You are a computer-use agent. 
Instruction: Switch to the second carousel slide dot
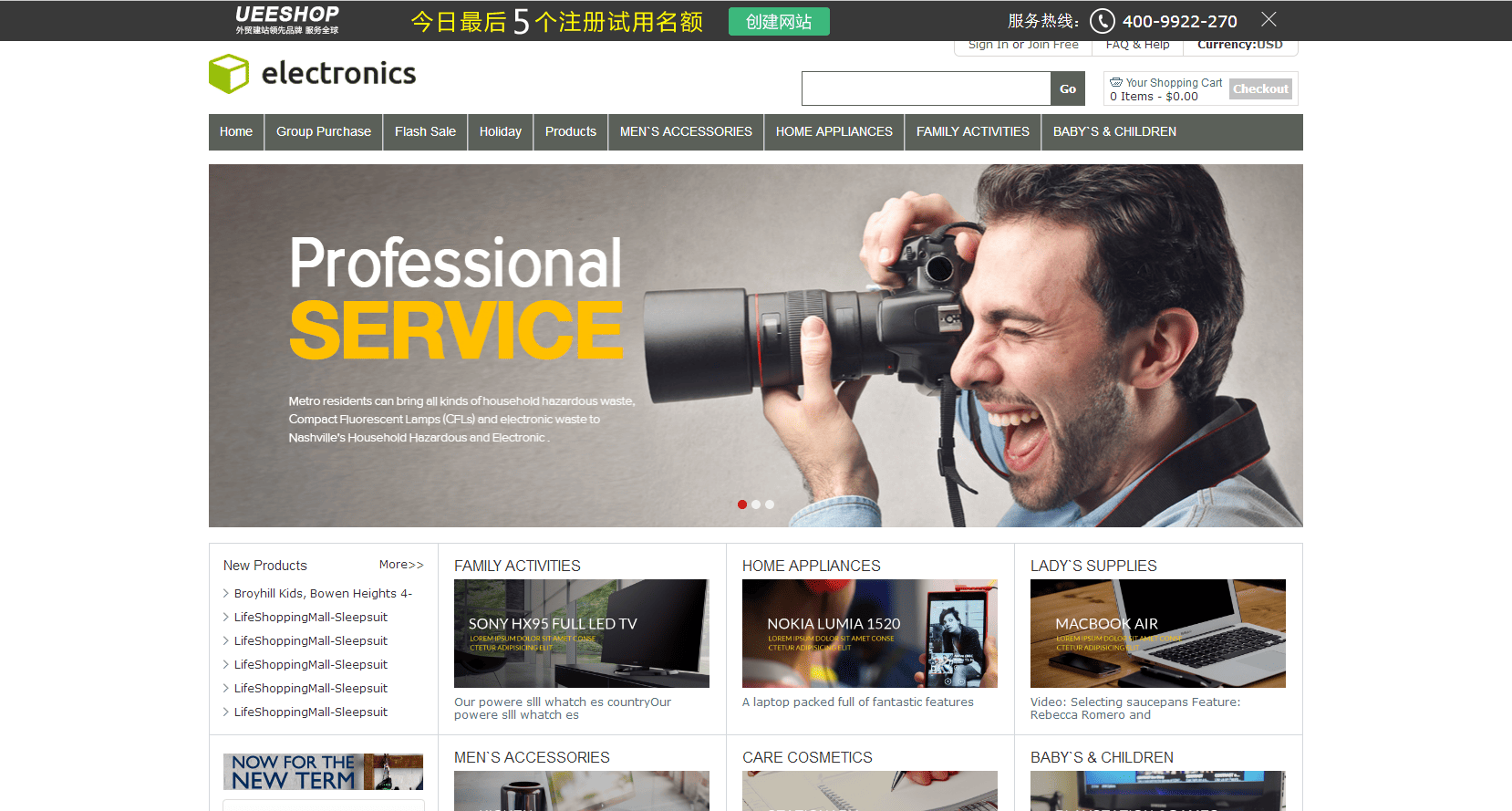click(756, 504)
